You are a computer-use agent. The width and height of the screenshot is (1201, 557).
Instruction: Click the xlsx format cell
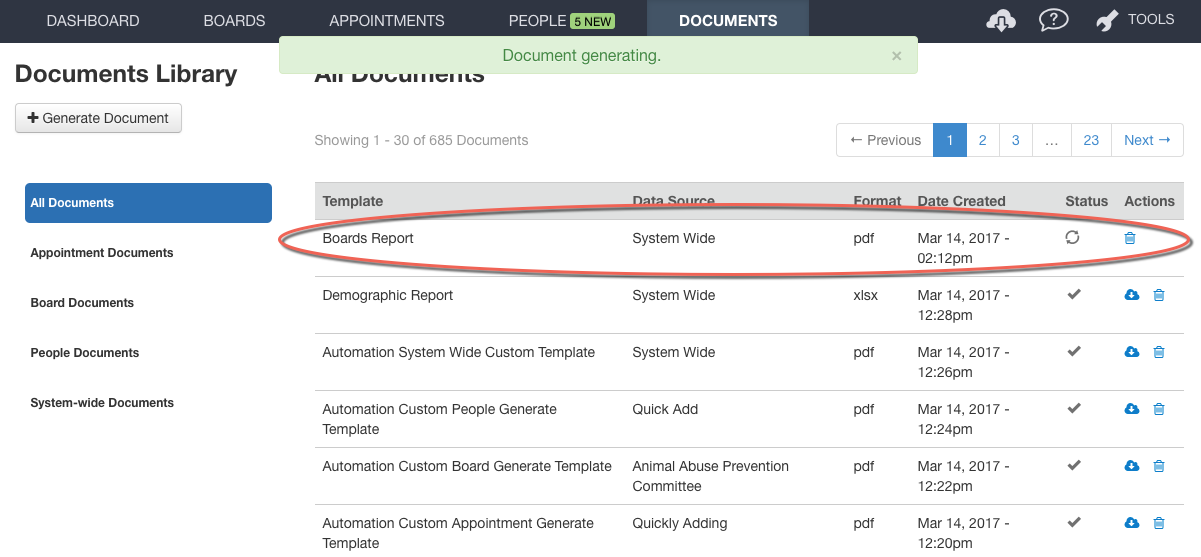[x=865, y=295]
